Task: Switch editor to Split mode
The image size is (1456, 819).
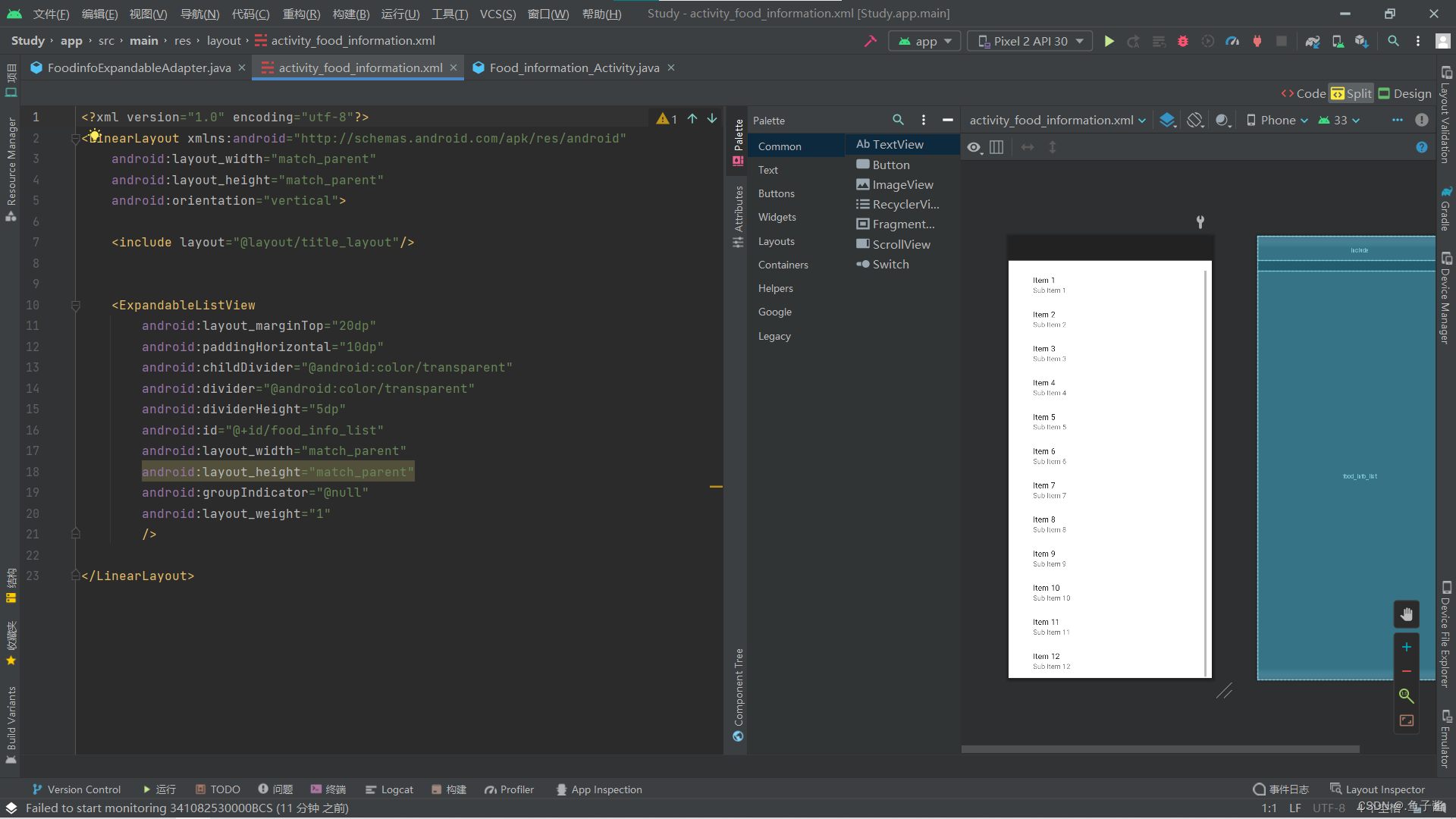Action: [x=1351, y=93]
